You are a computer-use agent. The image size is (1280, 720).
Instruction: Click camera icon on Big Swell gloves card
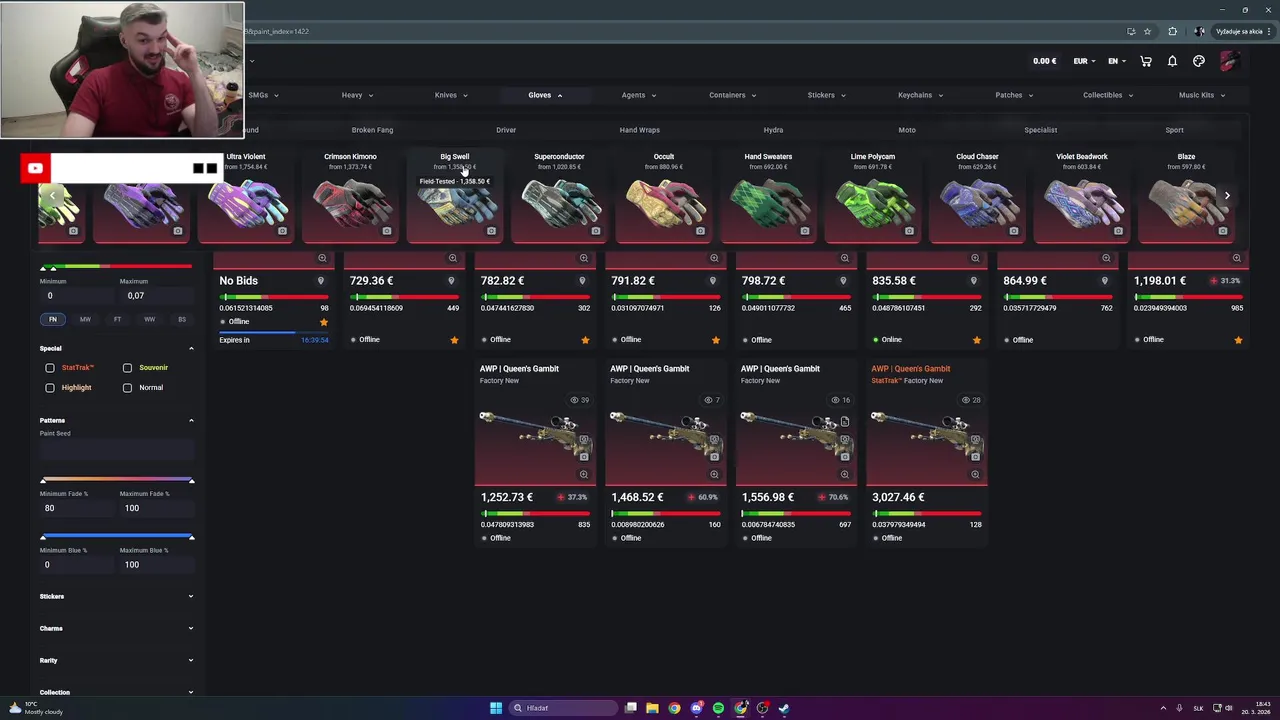(x=491, y=231)
